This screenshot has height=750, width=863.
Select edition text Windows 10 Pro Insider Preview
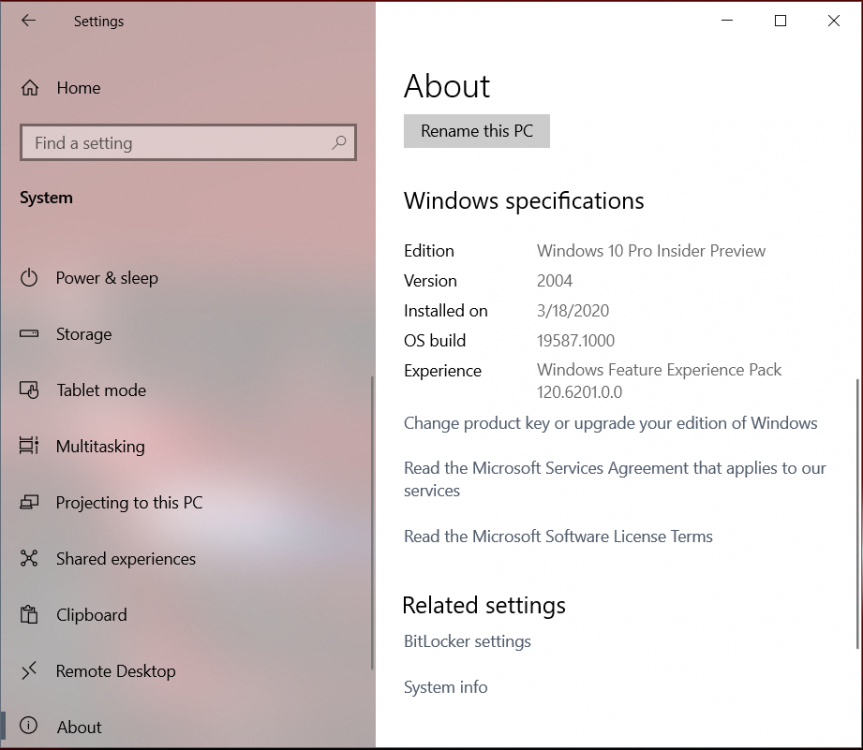point(651,251)
